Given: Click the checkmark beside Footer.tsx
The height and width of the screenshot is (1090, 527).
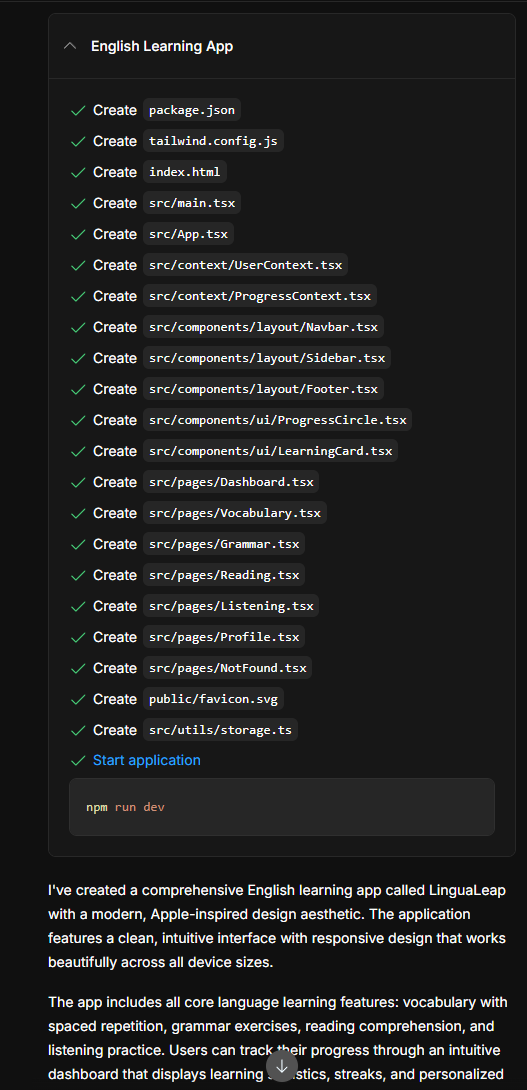Looking at the screenshot, I should (x=78, y=389).
